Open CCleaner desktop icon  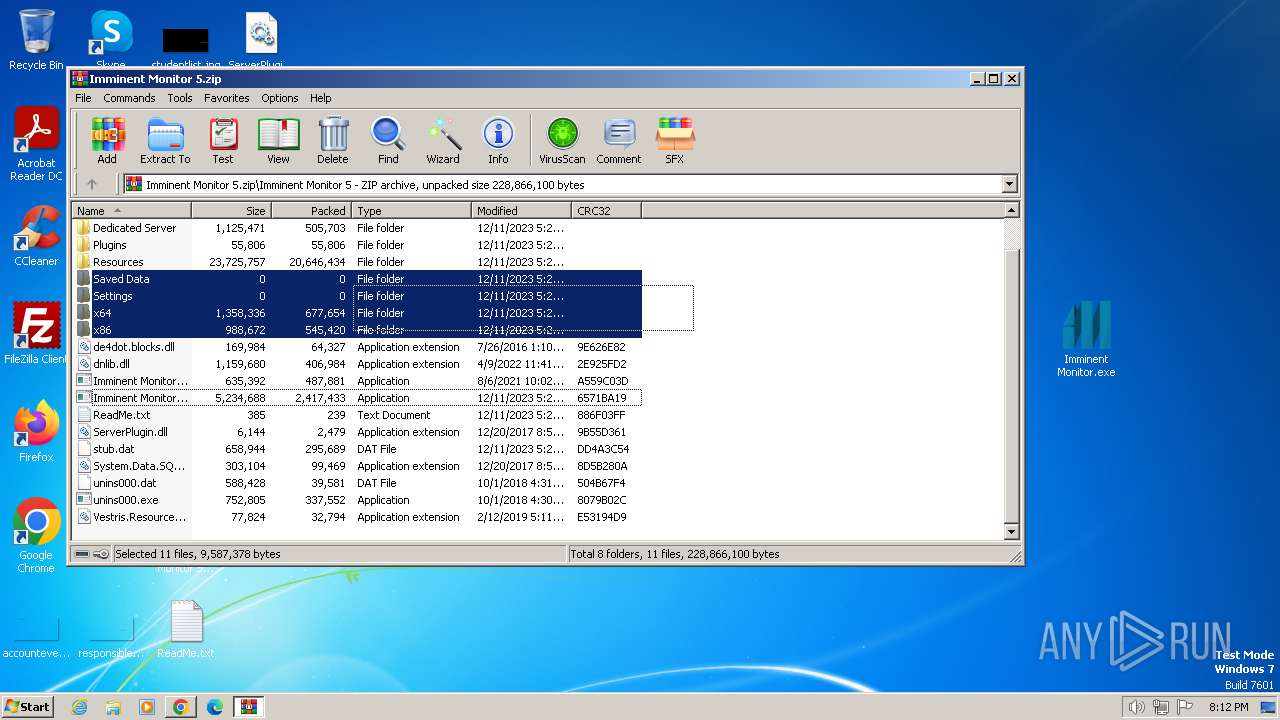pyautogui.click(x=36, y=236)
